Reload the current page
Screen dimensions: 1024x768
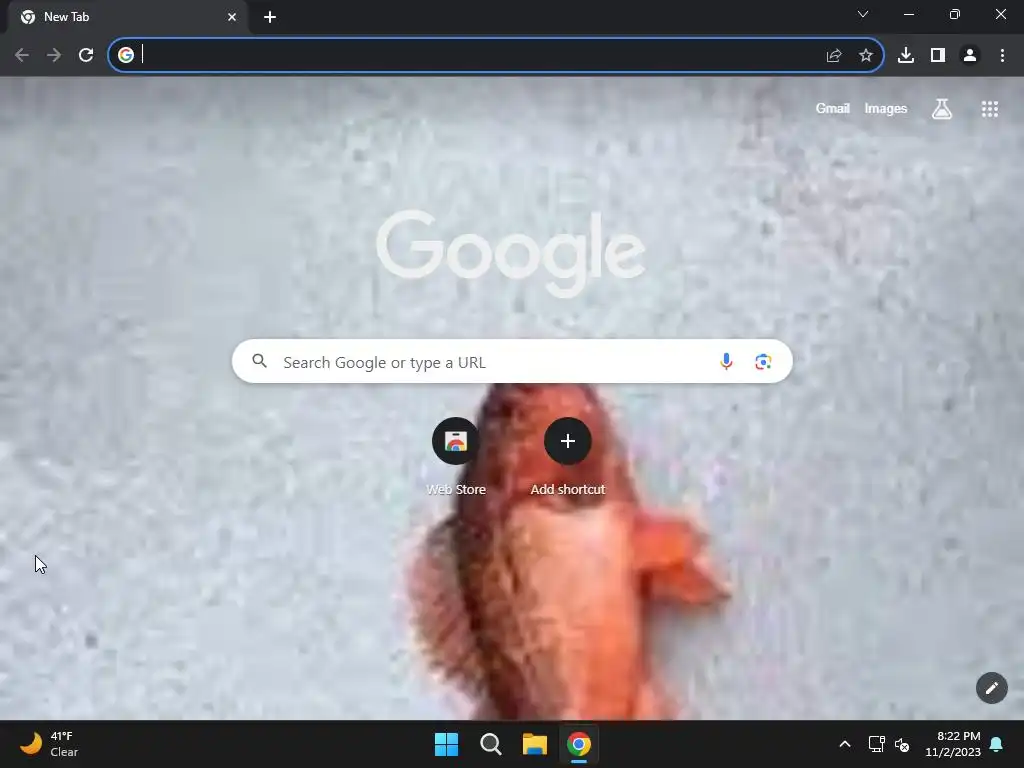point(86,56)
